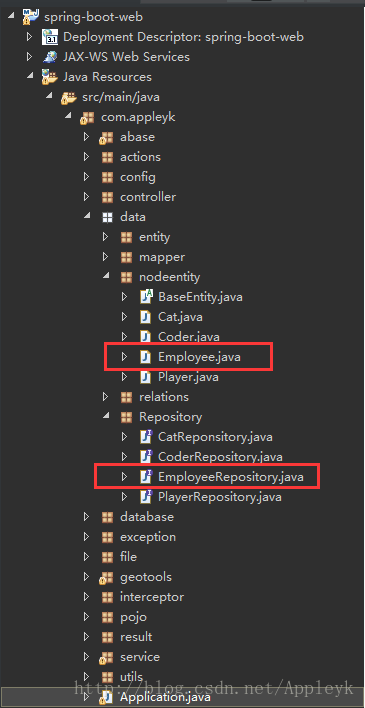Viewport: 365px width, 708px height.
Task: Click the abstract class icon beside BaseEntity.java
Action: (x=146, y=297)
